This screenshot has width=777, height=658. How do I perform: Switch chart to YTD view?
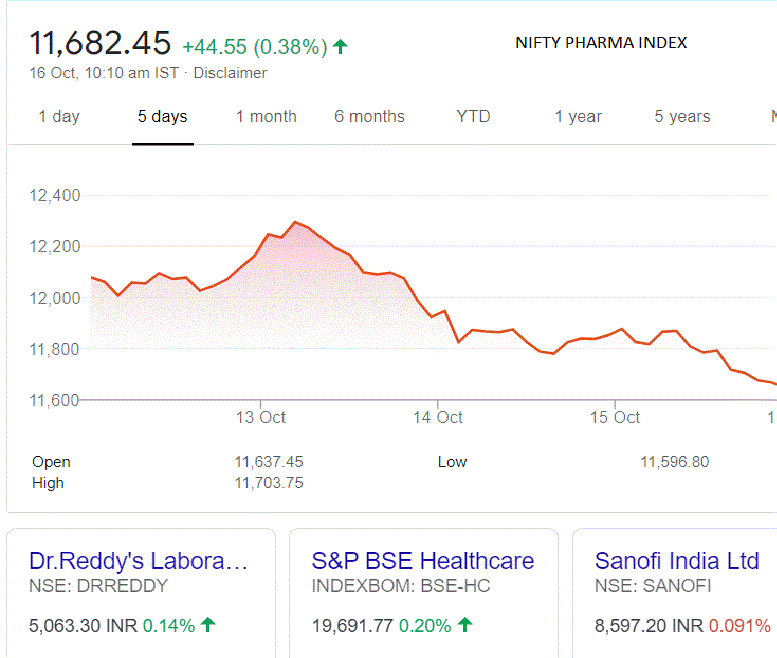(x=473, y=117)
